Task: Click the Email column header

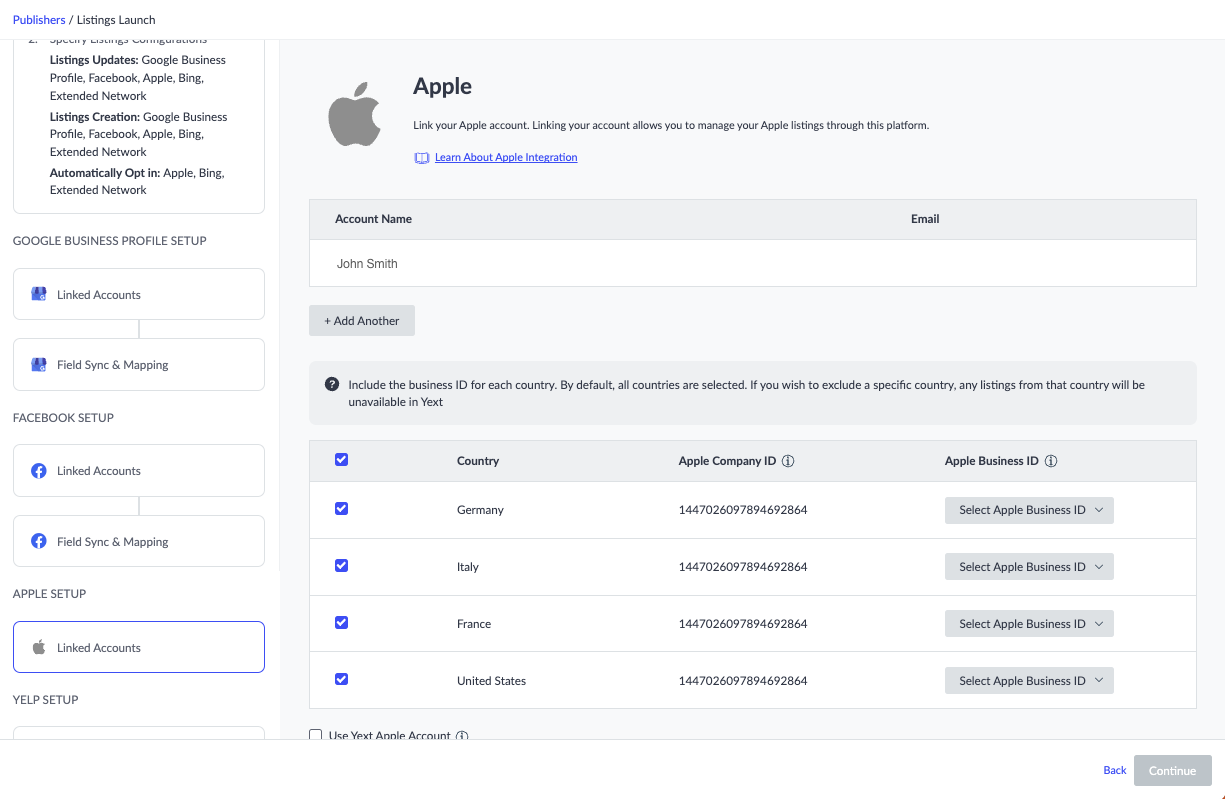Action: point(925,219)
